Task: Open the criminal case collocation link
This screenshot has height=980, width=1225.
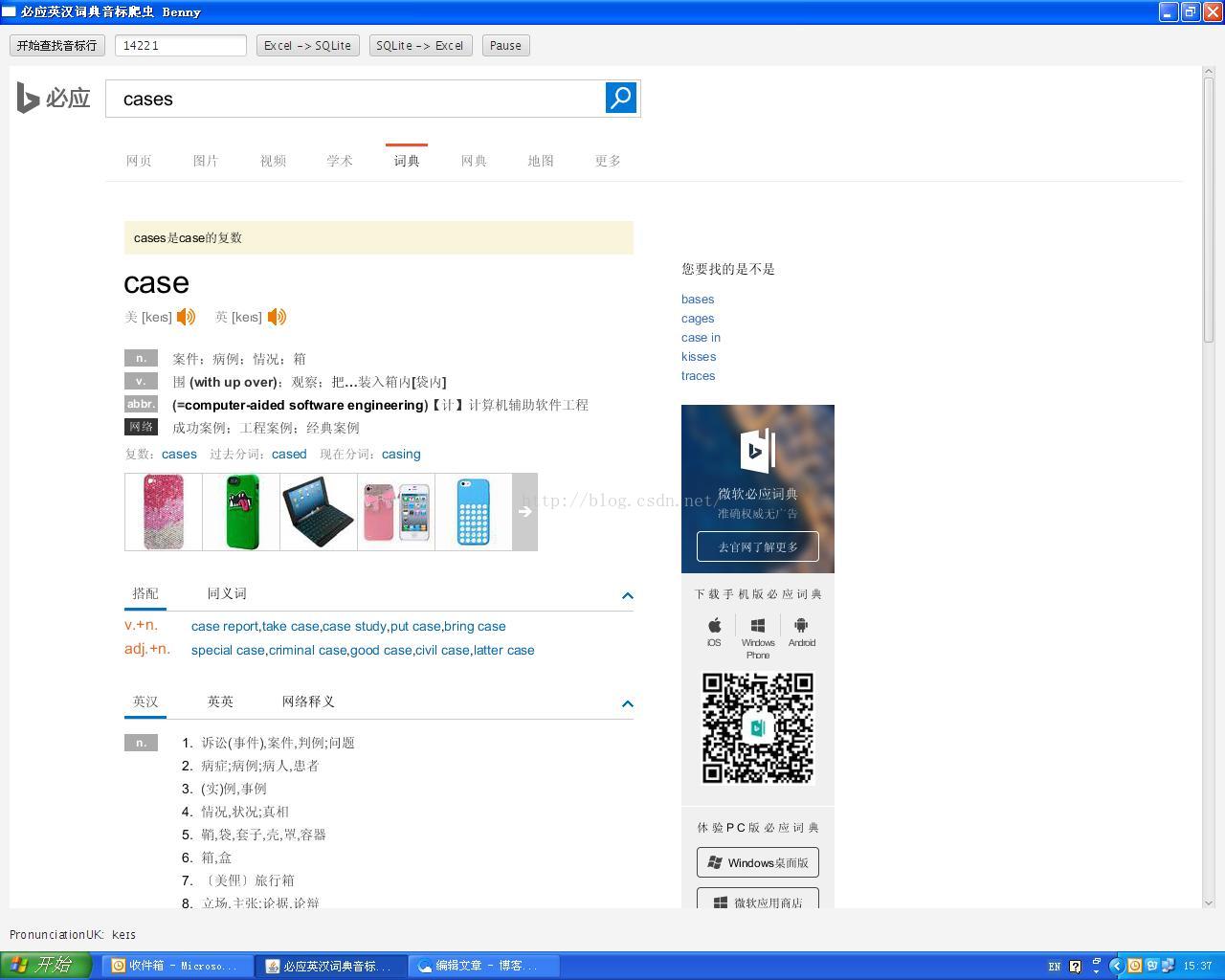Action: 307,650
